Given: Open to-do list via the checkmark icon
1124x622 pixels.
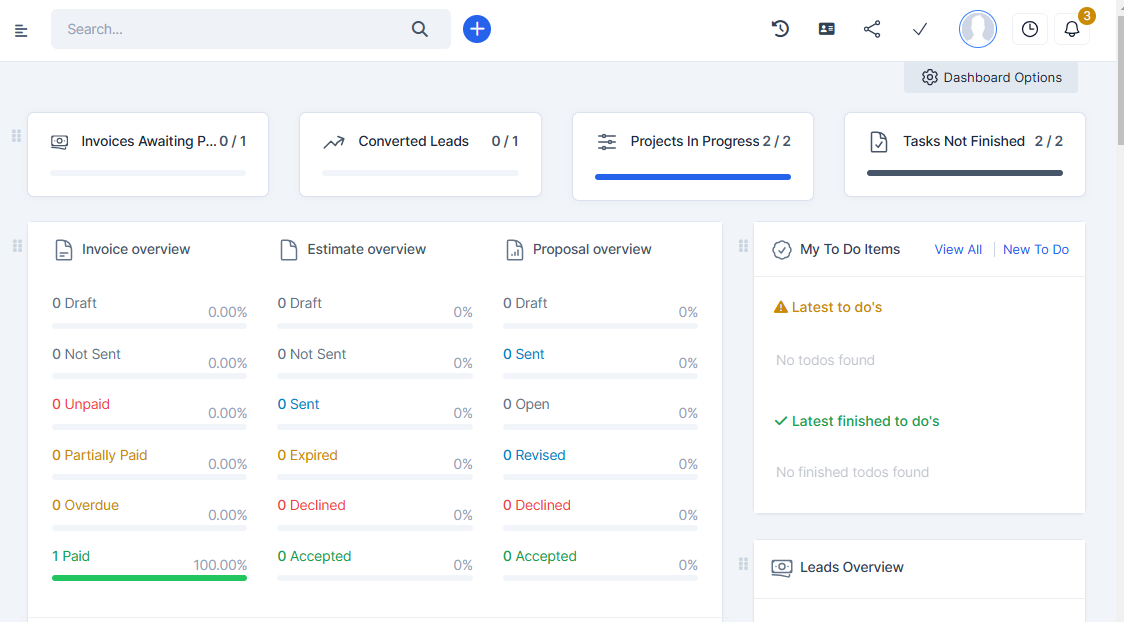Looking at the screenshot, I should click(919, 28).
